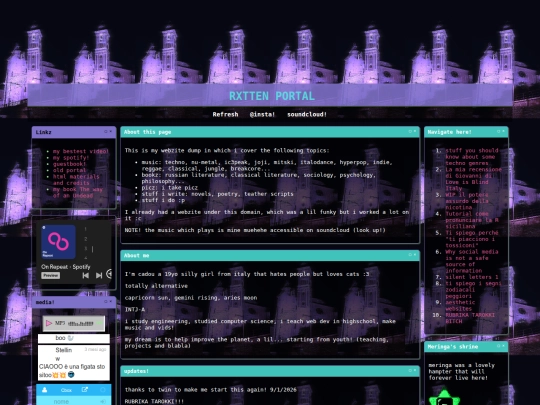Click the user profile icon in Cbox chat
This screenshot has height=405, width=540.
tap(44, 390)
